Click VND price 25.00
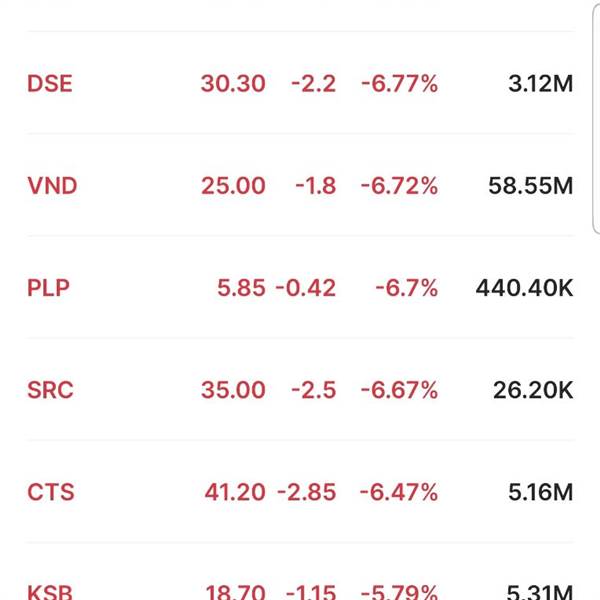This screenshot has width=600, height=600. [x=233, y=186]
